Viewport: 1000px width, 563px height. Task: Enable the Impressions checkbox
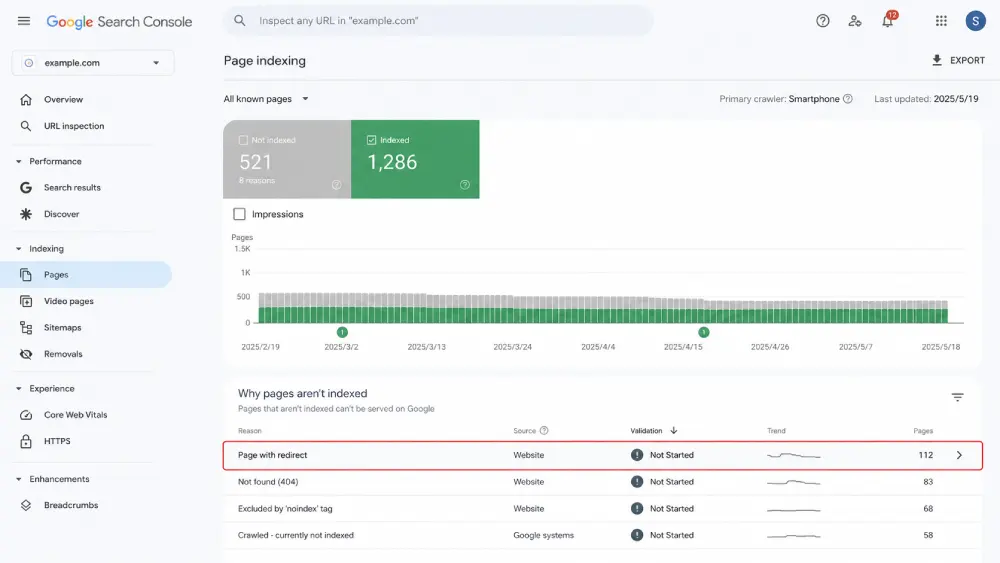click(x=239, y=214)
